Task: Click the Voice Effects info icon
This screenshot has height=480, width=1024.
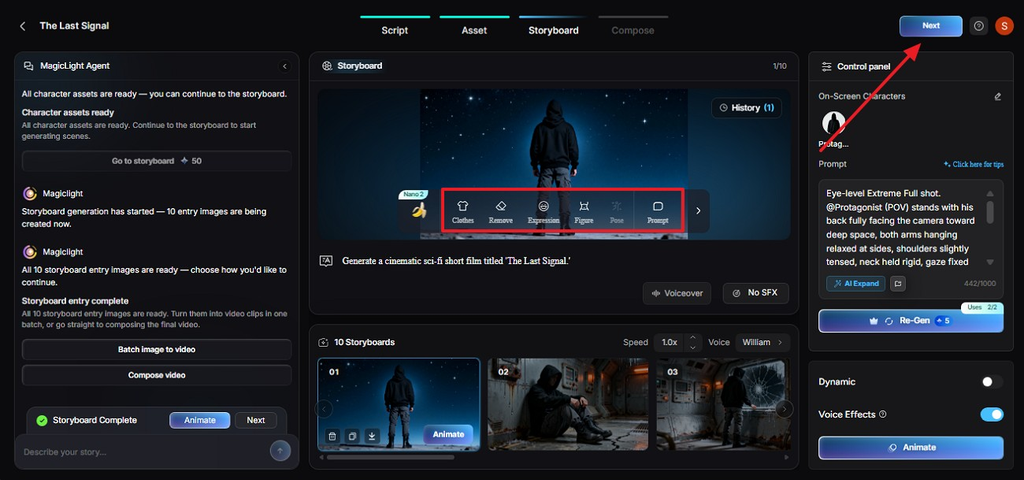Action: click(x=883, y=414)
